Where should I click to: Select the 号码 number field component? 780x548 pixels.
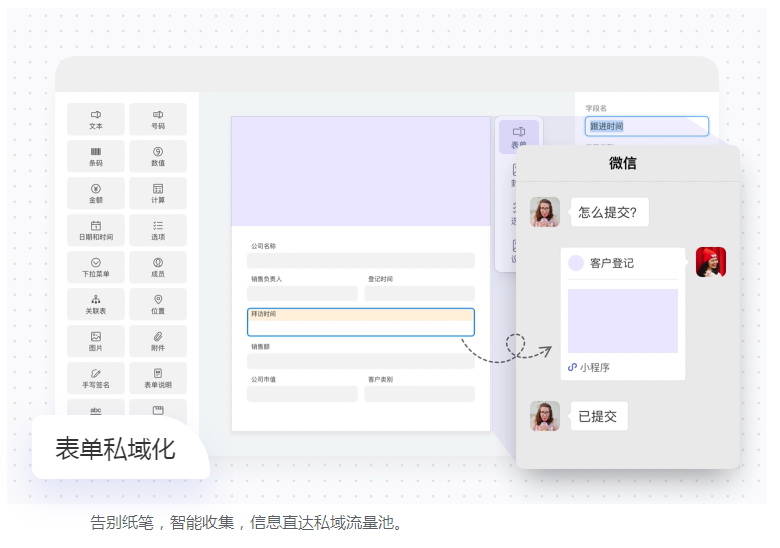point(158,119)
